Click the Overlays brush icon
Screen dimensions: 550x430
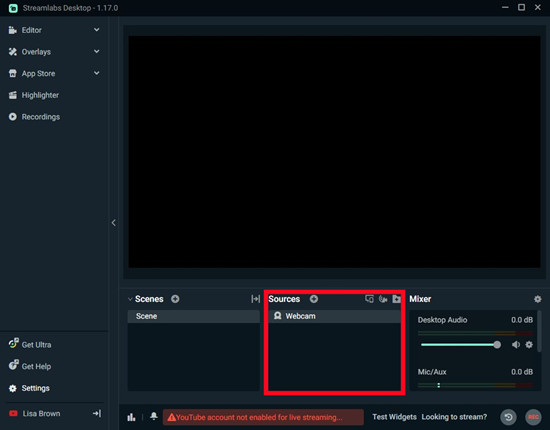pos(13,52)
